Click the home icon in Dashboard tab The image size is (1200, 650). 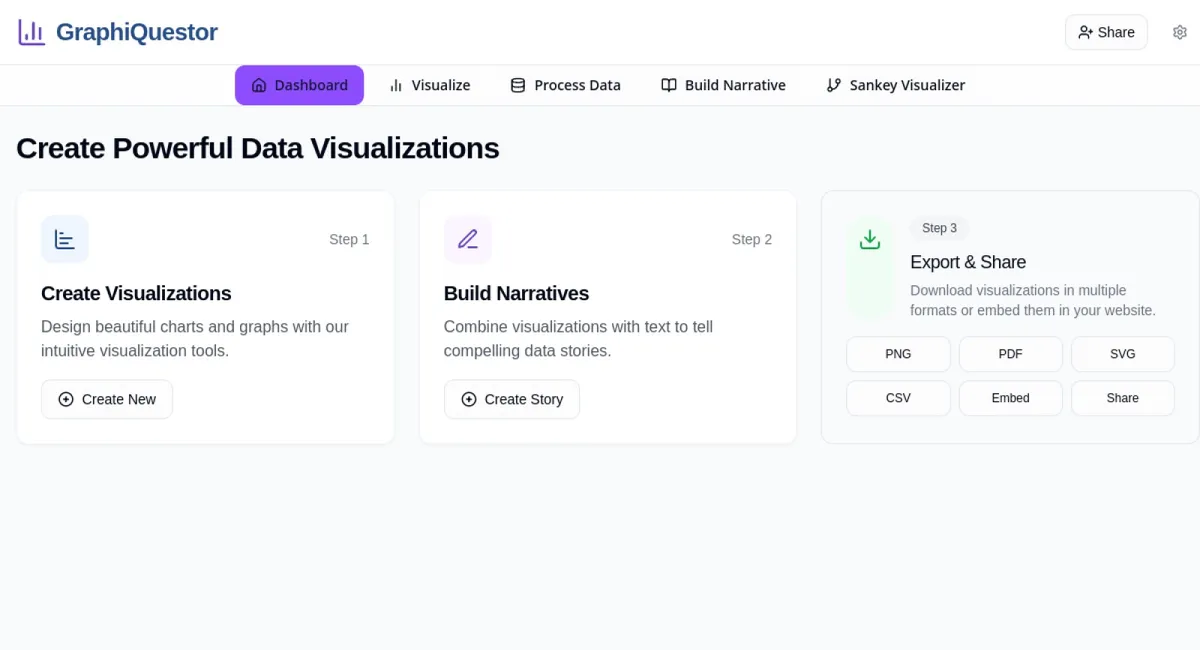tap(259, 86)
